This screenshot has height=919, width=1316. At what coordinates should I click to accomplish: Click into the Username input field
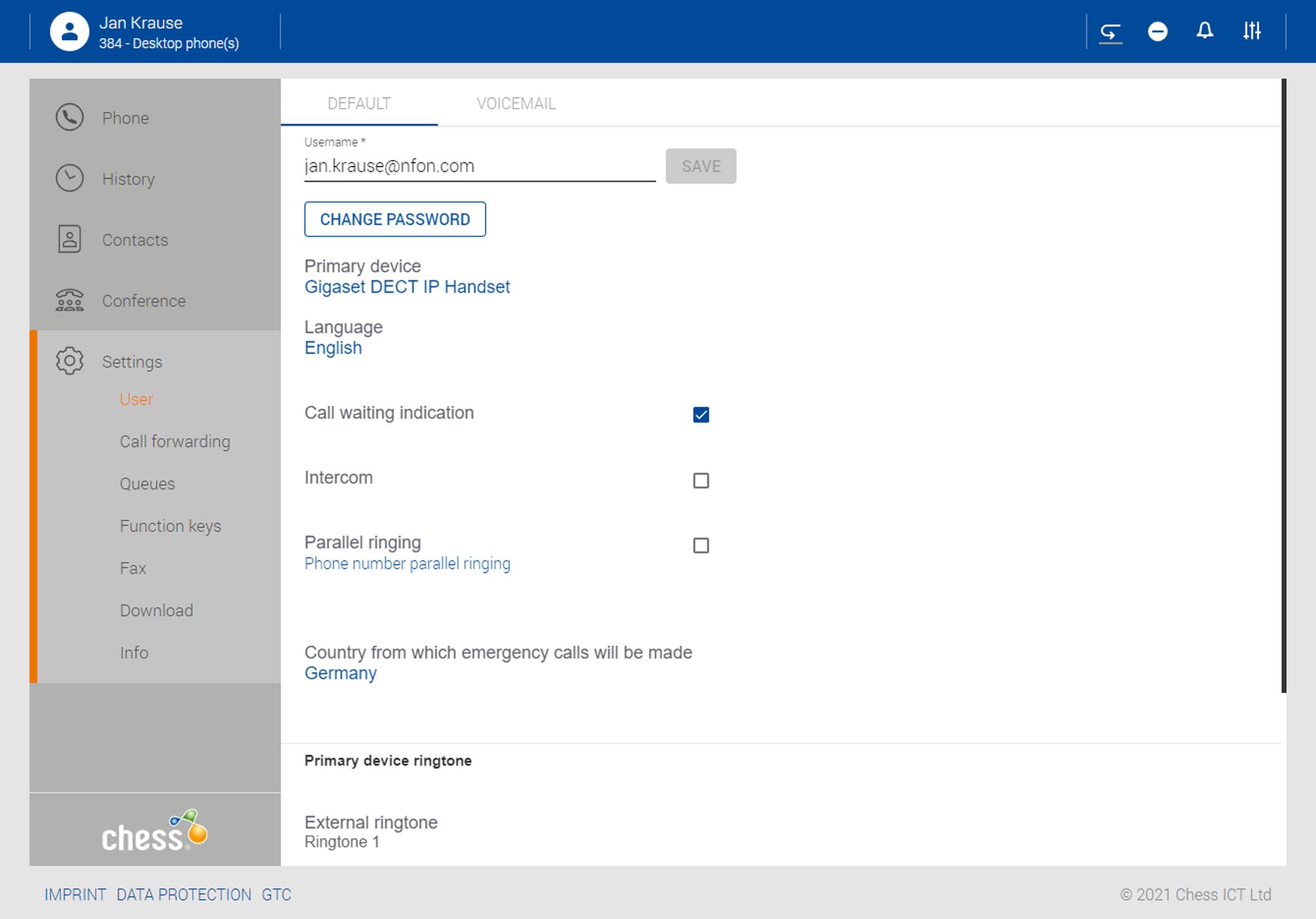point(479,166)
